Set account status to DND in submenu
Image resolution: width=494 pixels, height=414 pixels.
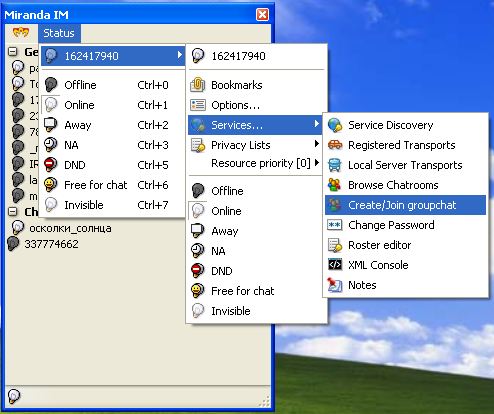pos(257,271)
